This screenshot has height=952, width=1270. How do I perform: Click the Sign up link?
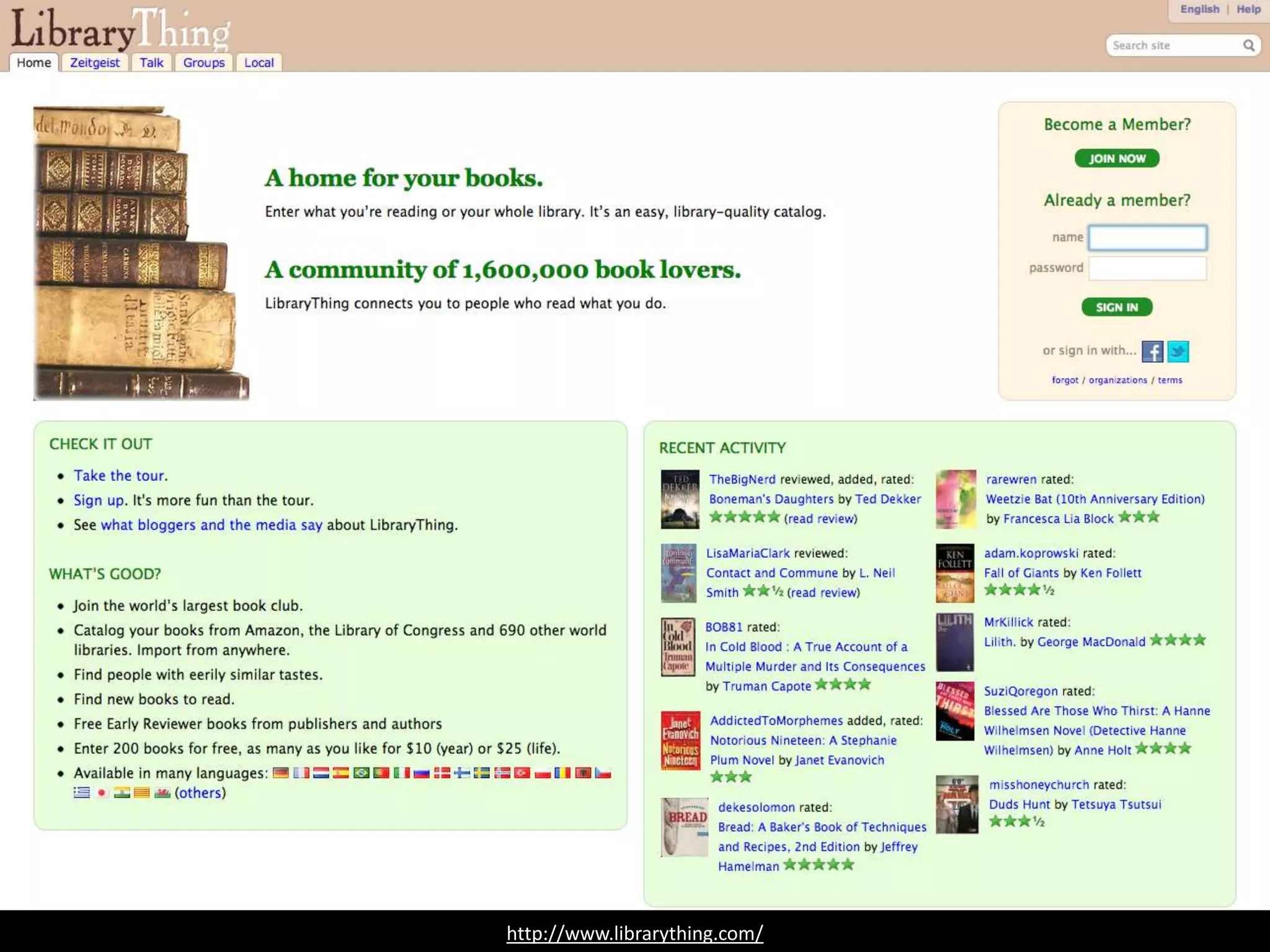point(99,500)
